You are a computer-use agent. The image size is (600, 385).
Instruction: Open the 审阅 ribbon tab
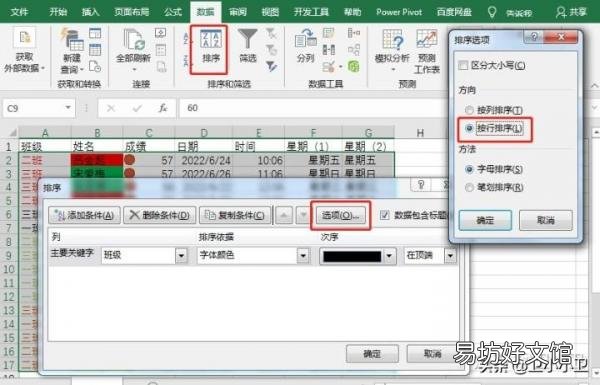point(238,12)
